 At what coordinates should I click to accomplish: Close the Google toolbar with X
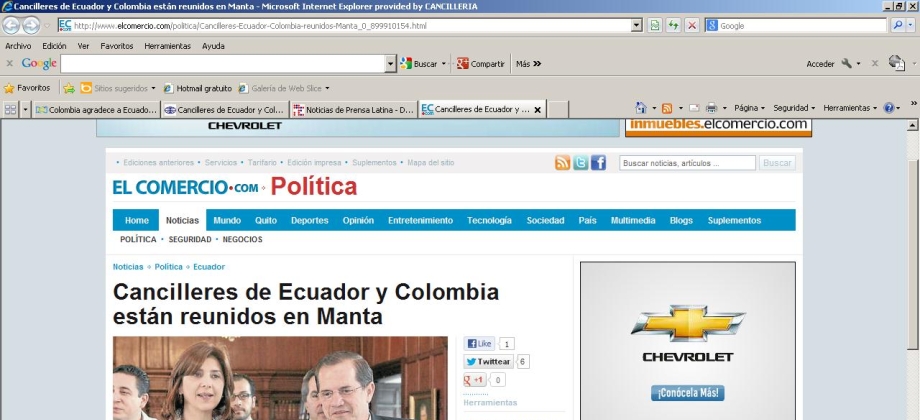(x=9, y=63)
